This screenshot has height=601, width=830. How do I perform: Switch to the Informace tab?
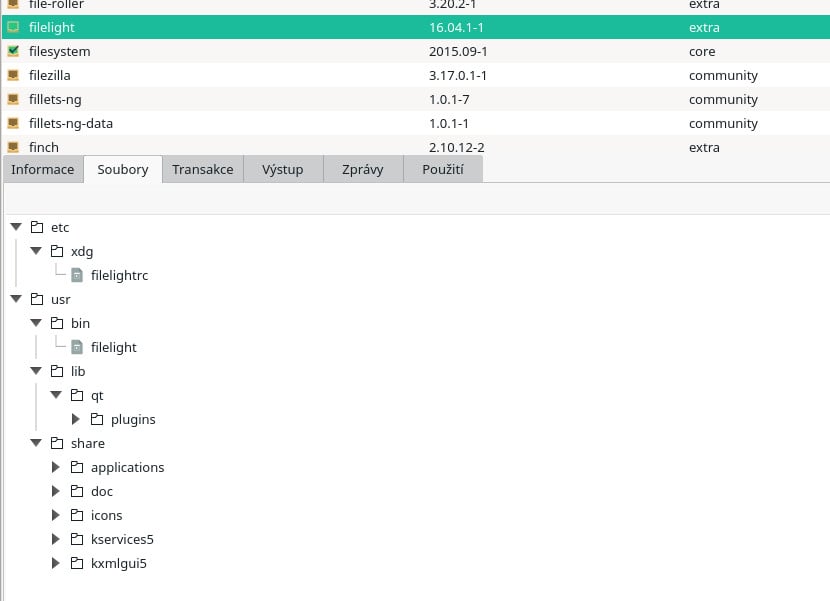[43, 169]
